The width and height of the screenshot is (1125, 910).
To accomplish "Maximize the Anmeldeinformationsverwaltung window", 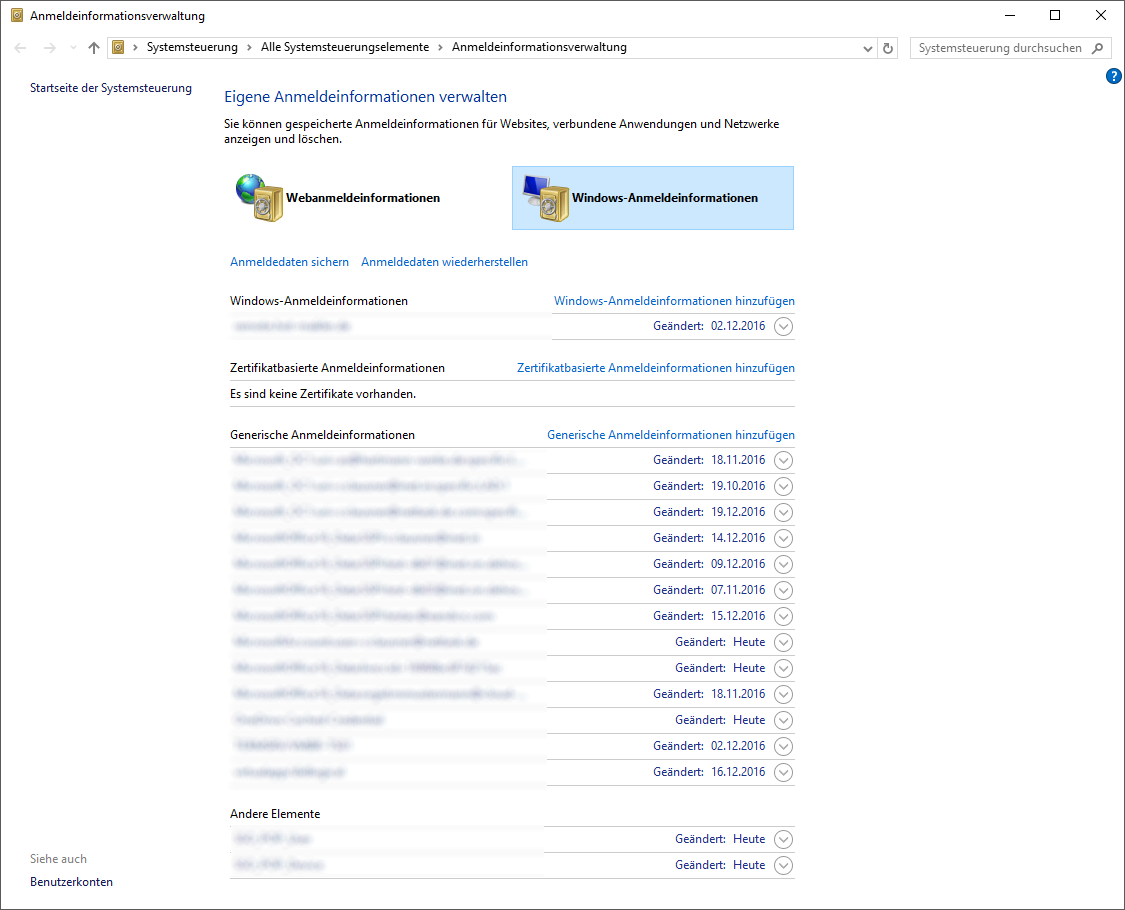I will tap(1055, 15).
